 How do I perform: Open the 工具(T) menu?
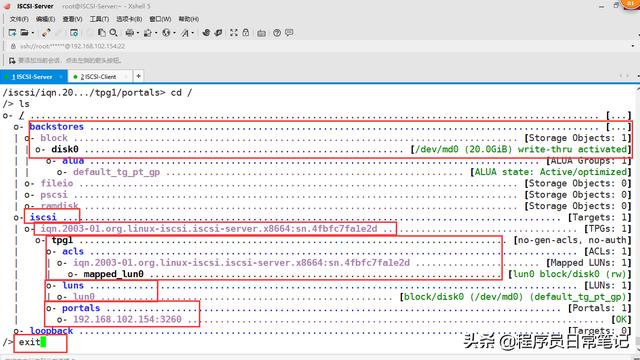(x=99, y=19)
